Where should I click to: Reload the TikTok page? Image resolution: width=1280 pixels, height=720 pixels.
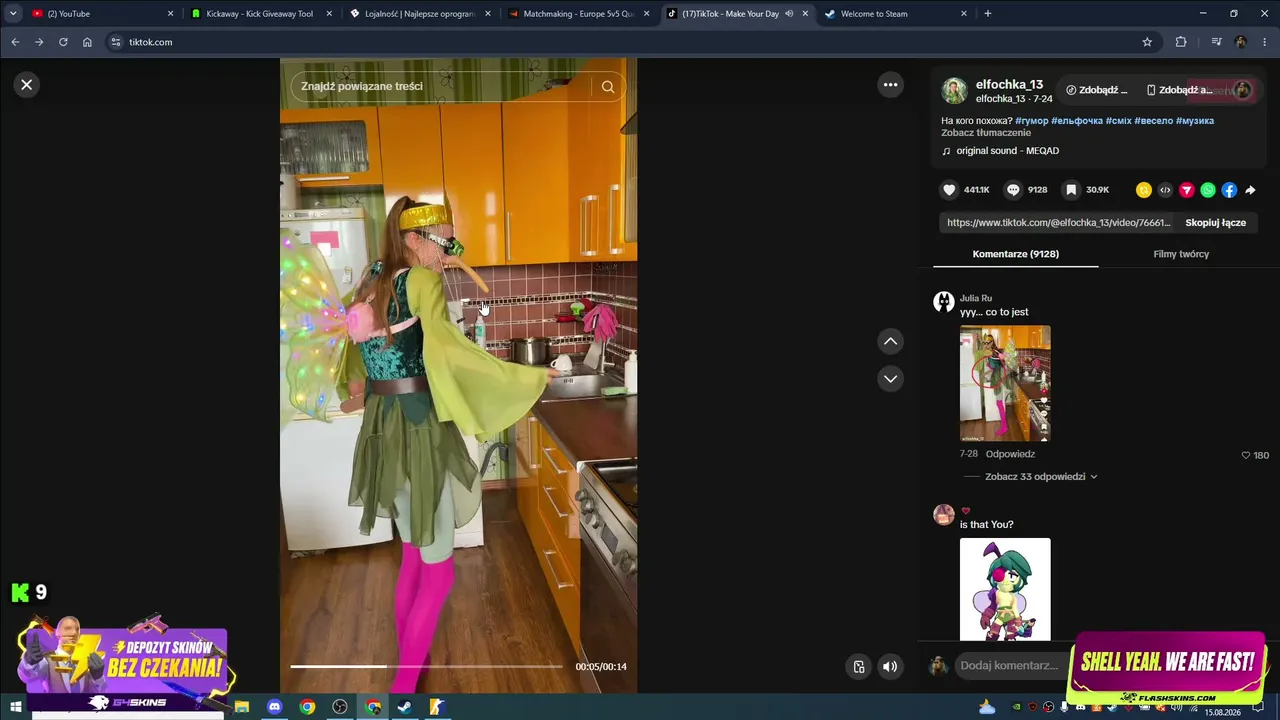(63, 42)
